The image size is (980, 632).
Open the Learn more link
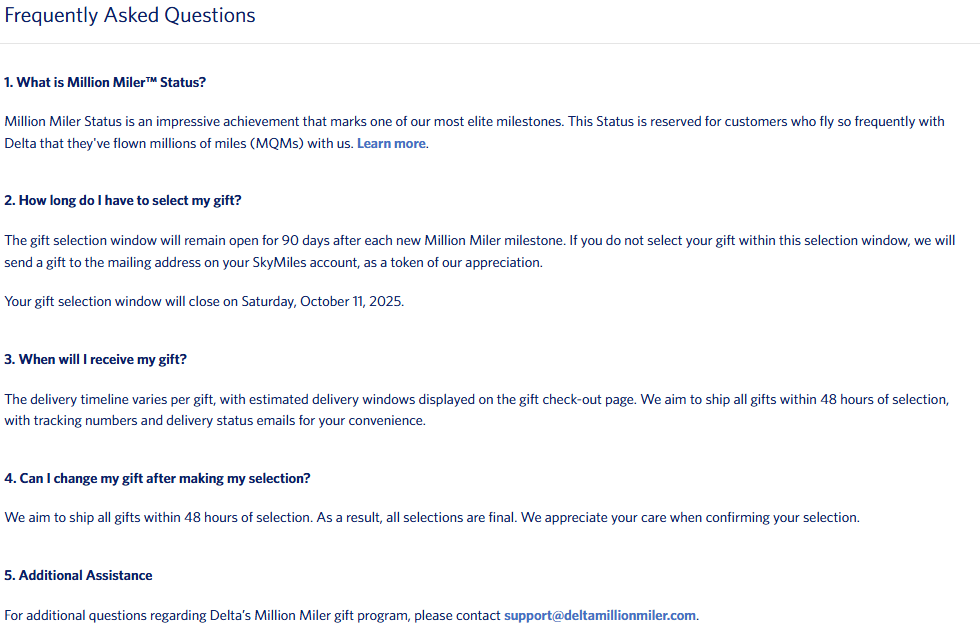pyautogui.click(x=391, y=143)
